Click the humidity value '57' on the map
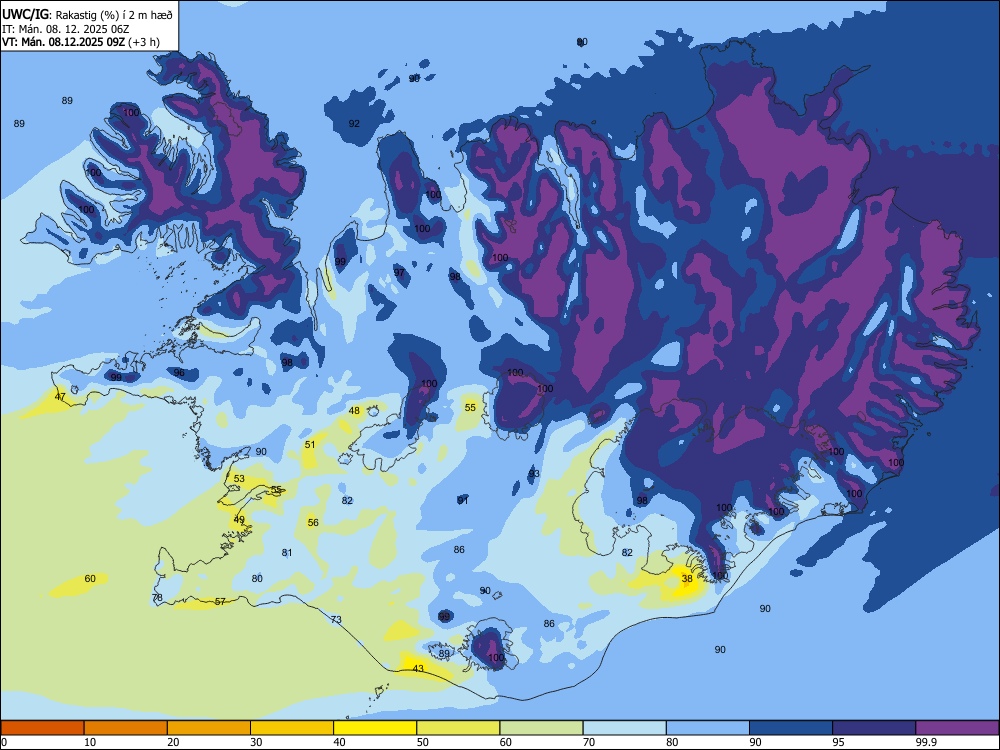Screen dimensions: 1000x750 coord(220,601)
